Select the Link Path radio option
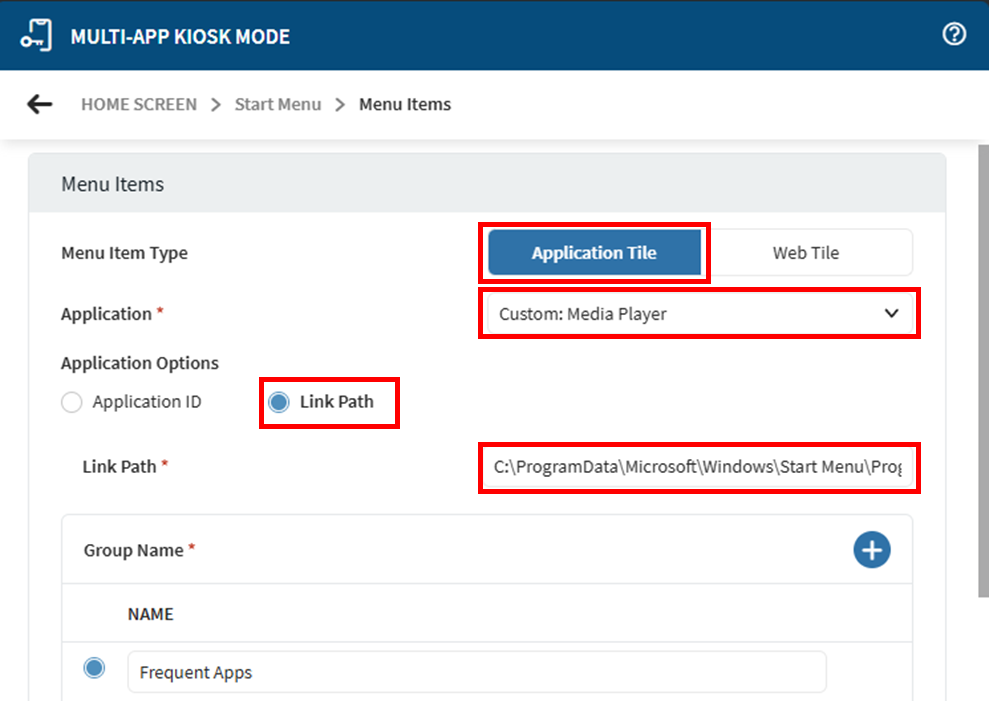The height and width of the screenshot is (701, 989). pos(280,402)
